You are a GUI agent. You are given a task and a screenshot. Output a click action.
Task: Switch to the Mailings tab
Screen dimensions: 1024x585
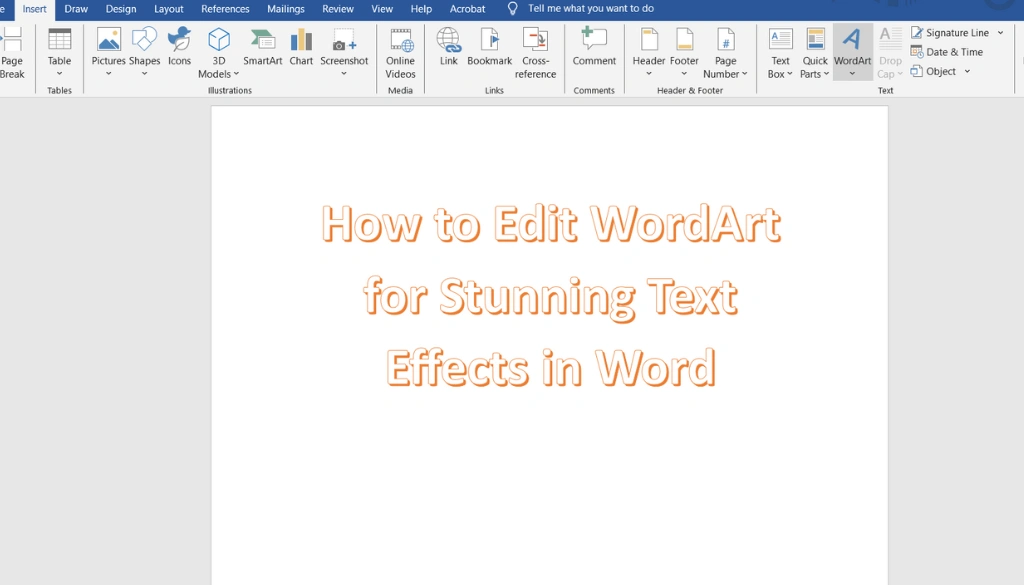(x=285, y=9)
